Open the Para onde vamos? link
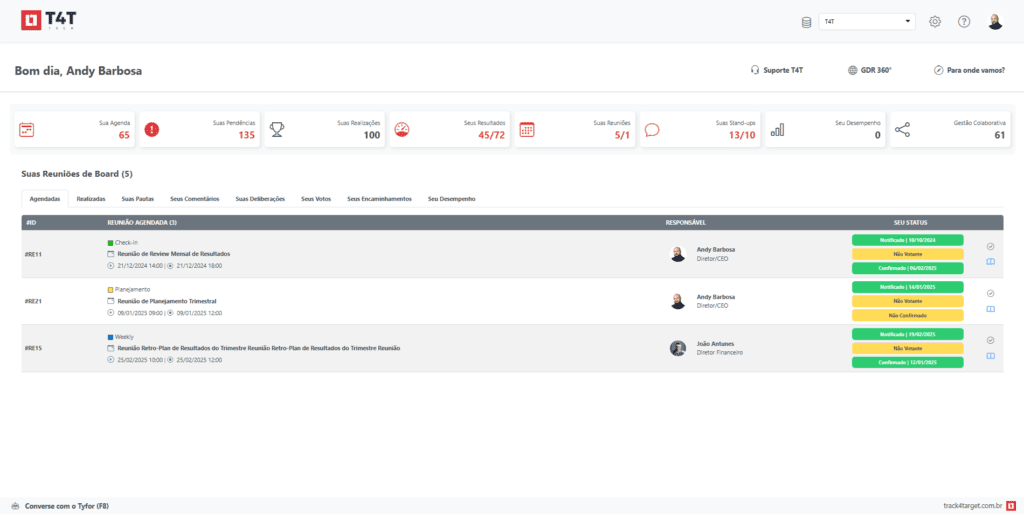1024x514 pixels. pos(969,70)
